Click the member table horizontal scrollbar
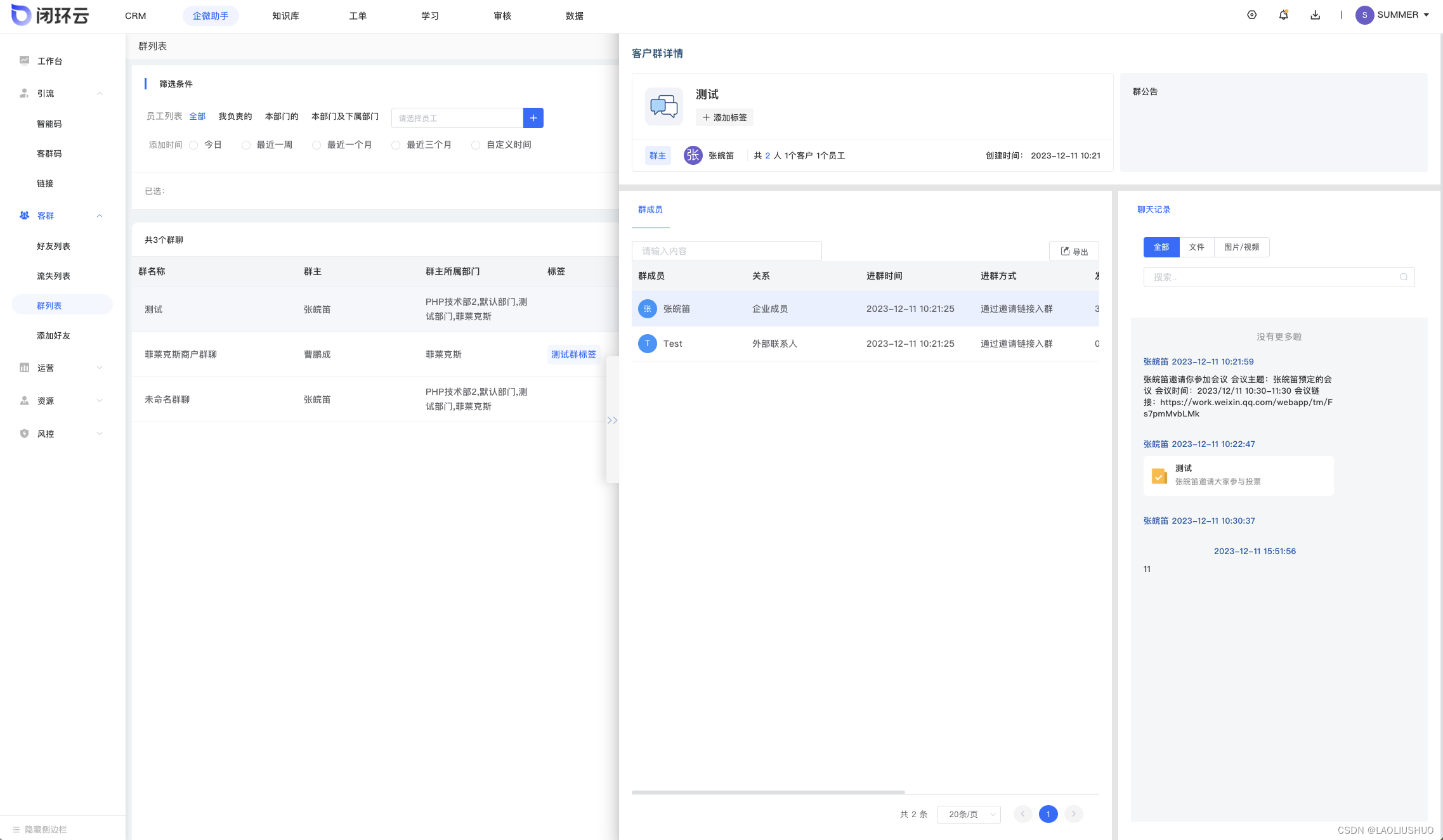The height and width of the screenshot is (840, 1443). tap(768, 792)
